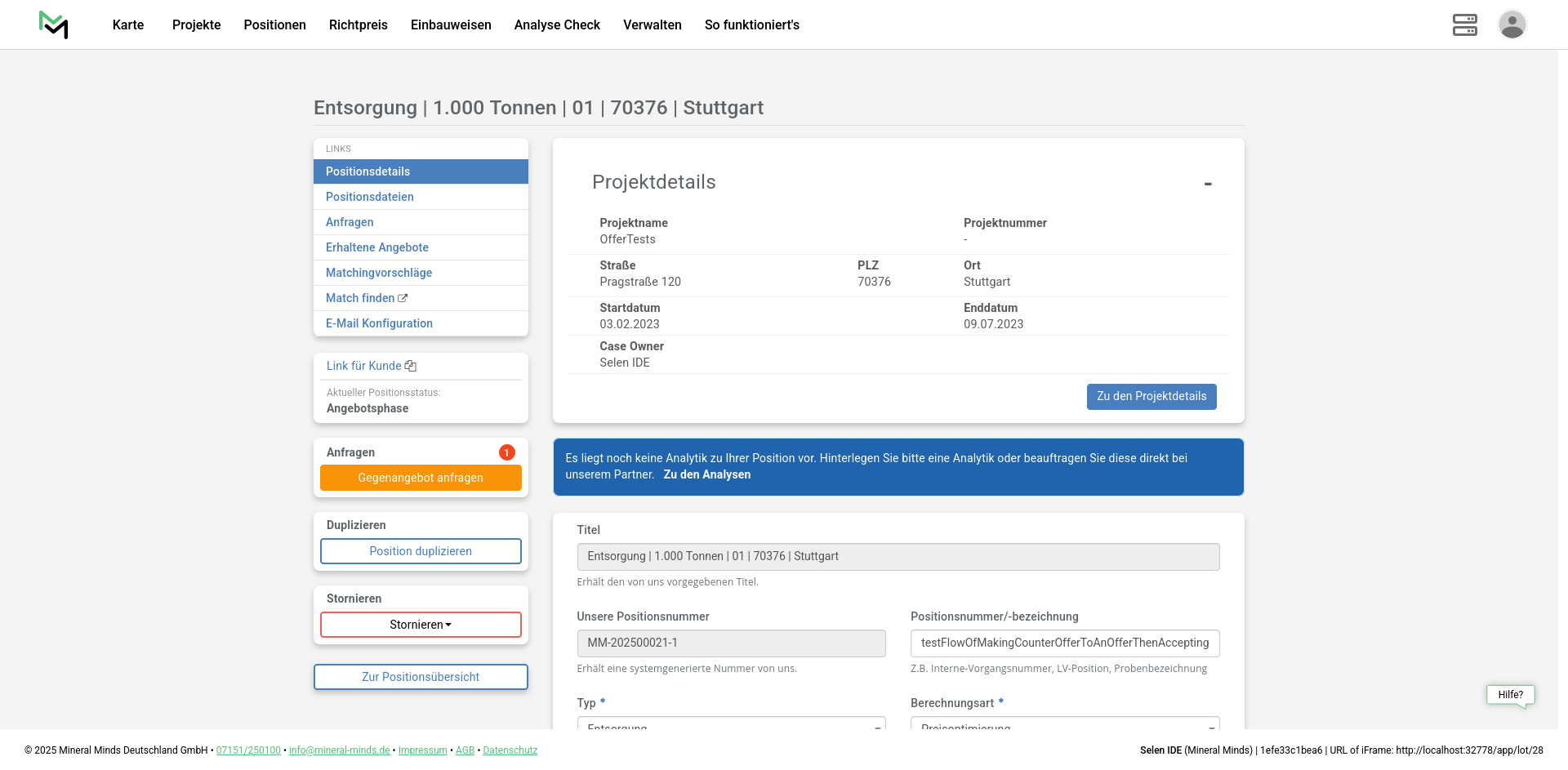This screenshot has height=770, width=1568.
Task: Expand the Typ dropdown
Action: (731, 723)
